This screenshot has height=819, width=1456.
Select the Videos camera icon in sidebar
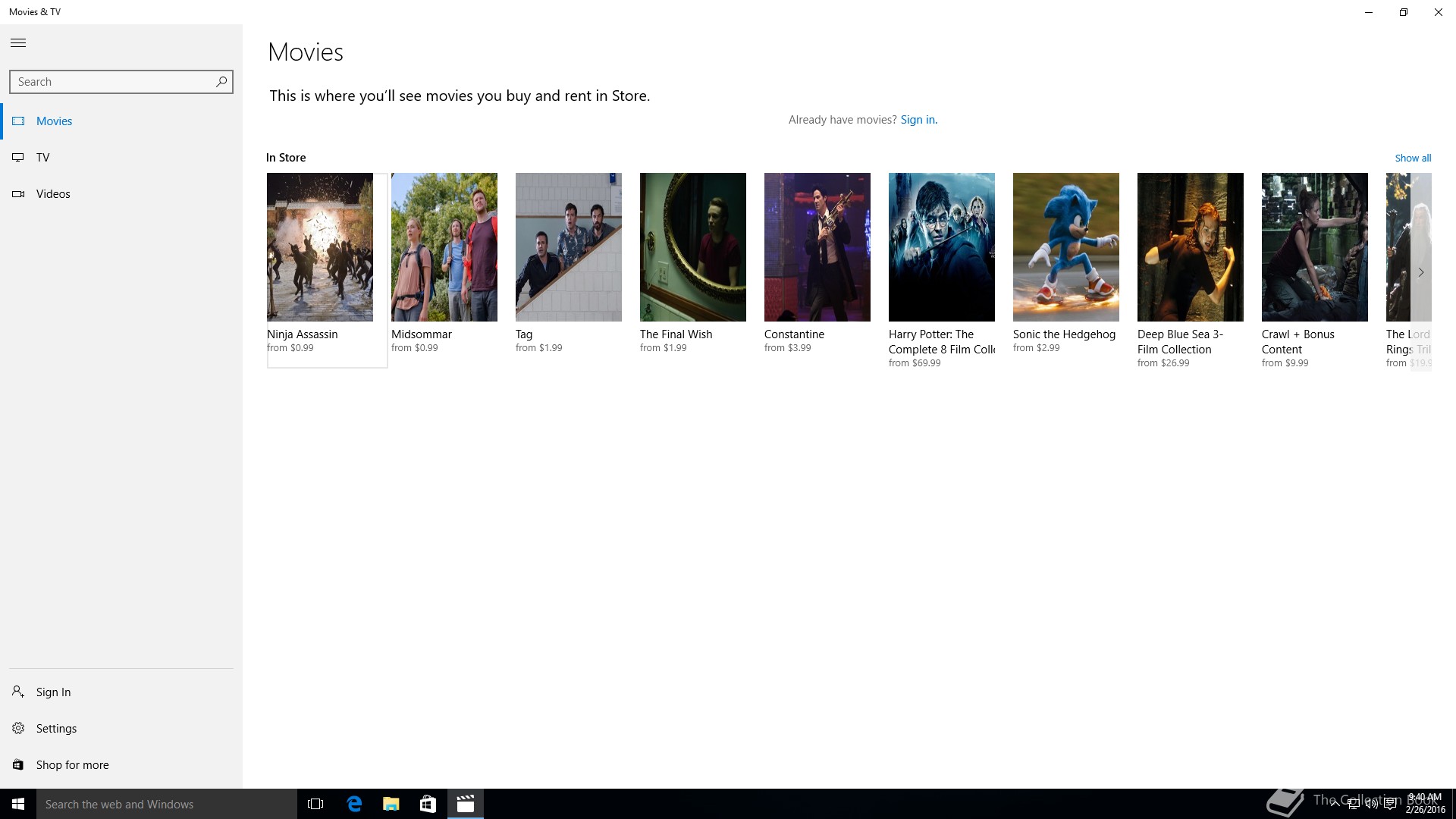coord(18,194)
